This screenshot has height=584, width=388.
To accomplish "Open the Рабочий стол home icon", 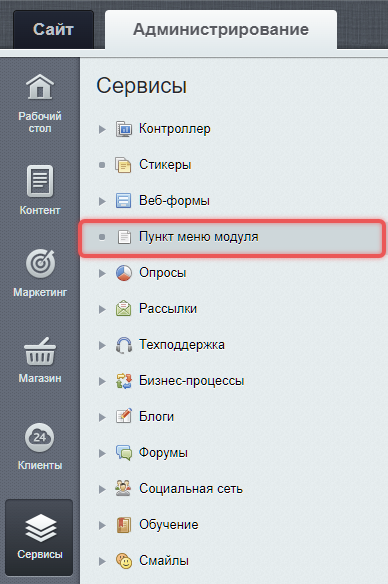I will (40, 87).
